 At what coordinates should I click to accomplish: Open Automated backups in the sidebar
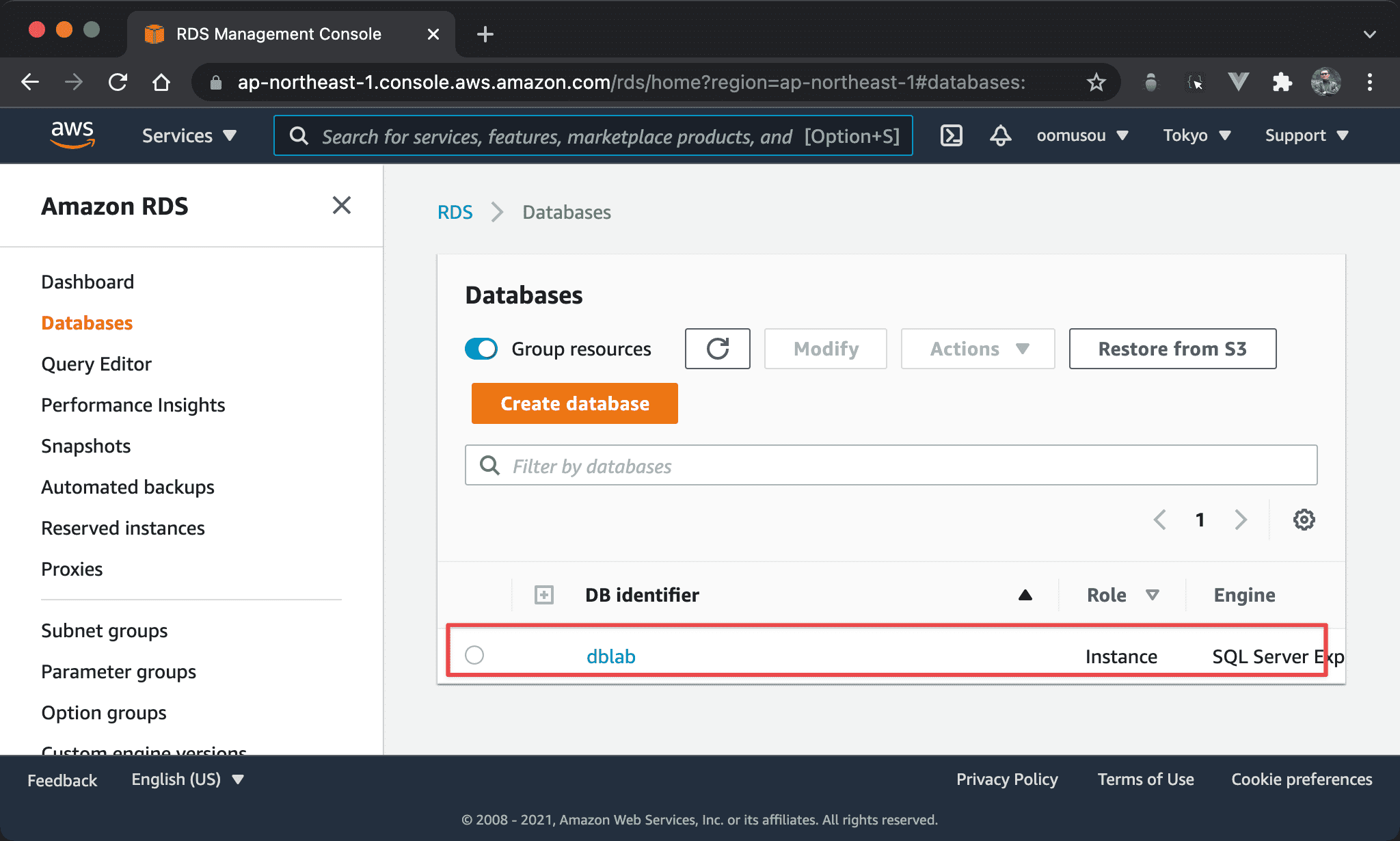(128, 487)
